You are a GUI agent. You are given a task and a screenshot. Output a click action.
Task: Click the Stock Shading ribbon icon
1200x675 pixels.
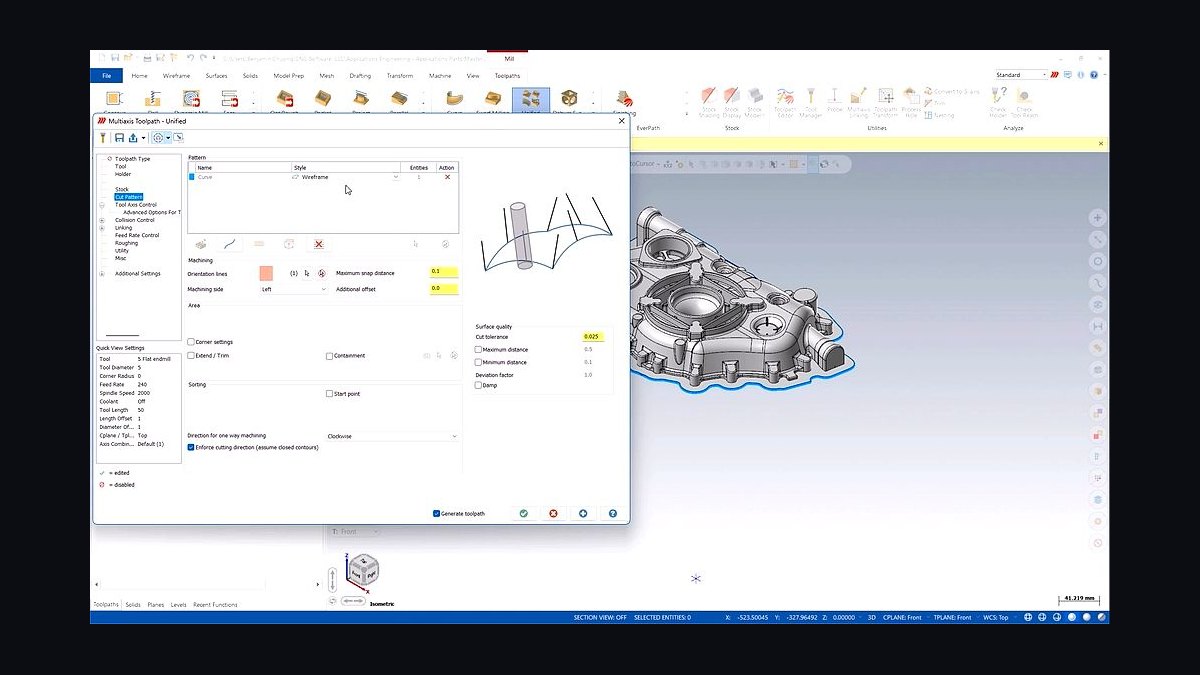coord(708,101)
